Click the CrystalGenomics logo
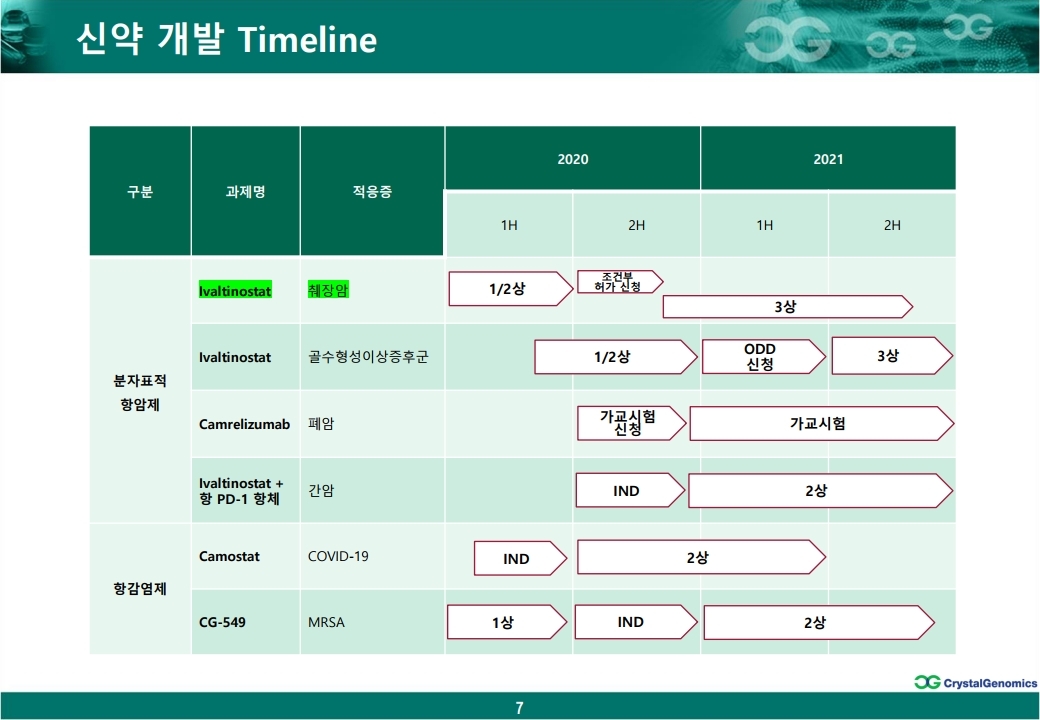Image resolution: width=1040 pixels, height=720 pixels. coord(976,682)
